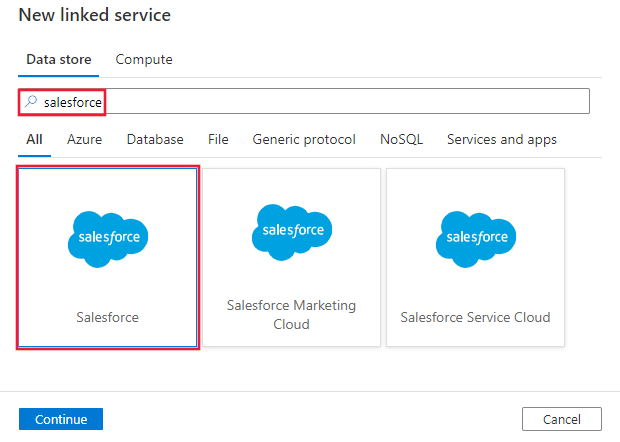620x442 pixels.
Task: Click the Salesforce Service Cloud logo icon
Action: coord(475,237)
